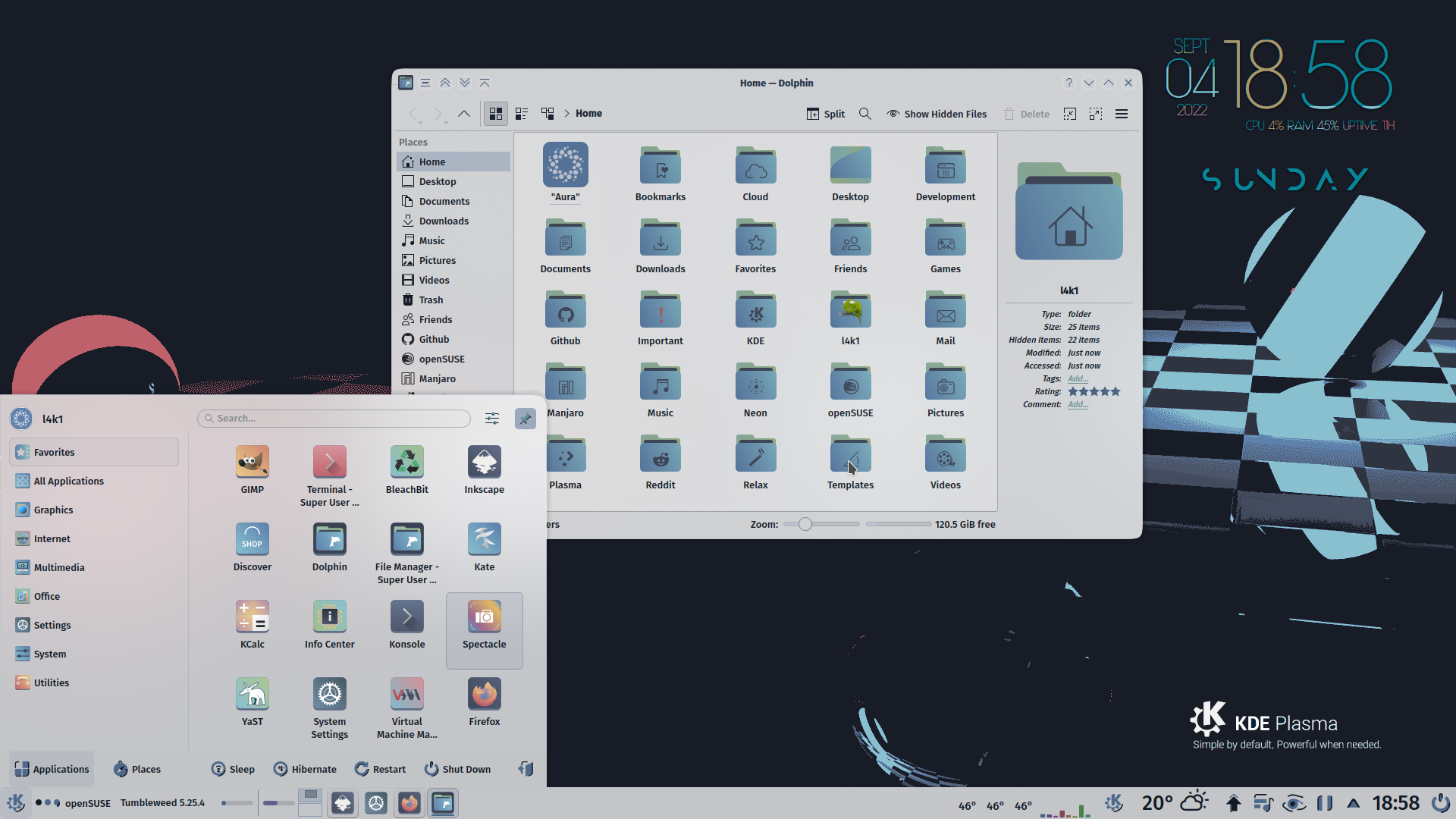
Task: Switch Dolphin to Compact view mode
Action: pyautogui.click(x=522, y=114)
